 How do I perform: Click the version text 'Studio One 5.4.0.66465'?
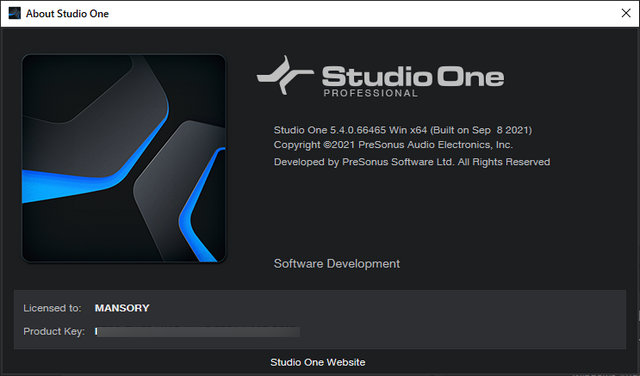point(330,130)
